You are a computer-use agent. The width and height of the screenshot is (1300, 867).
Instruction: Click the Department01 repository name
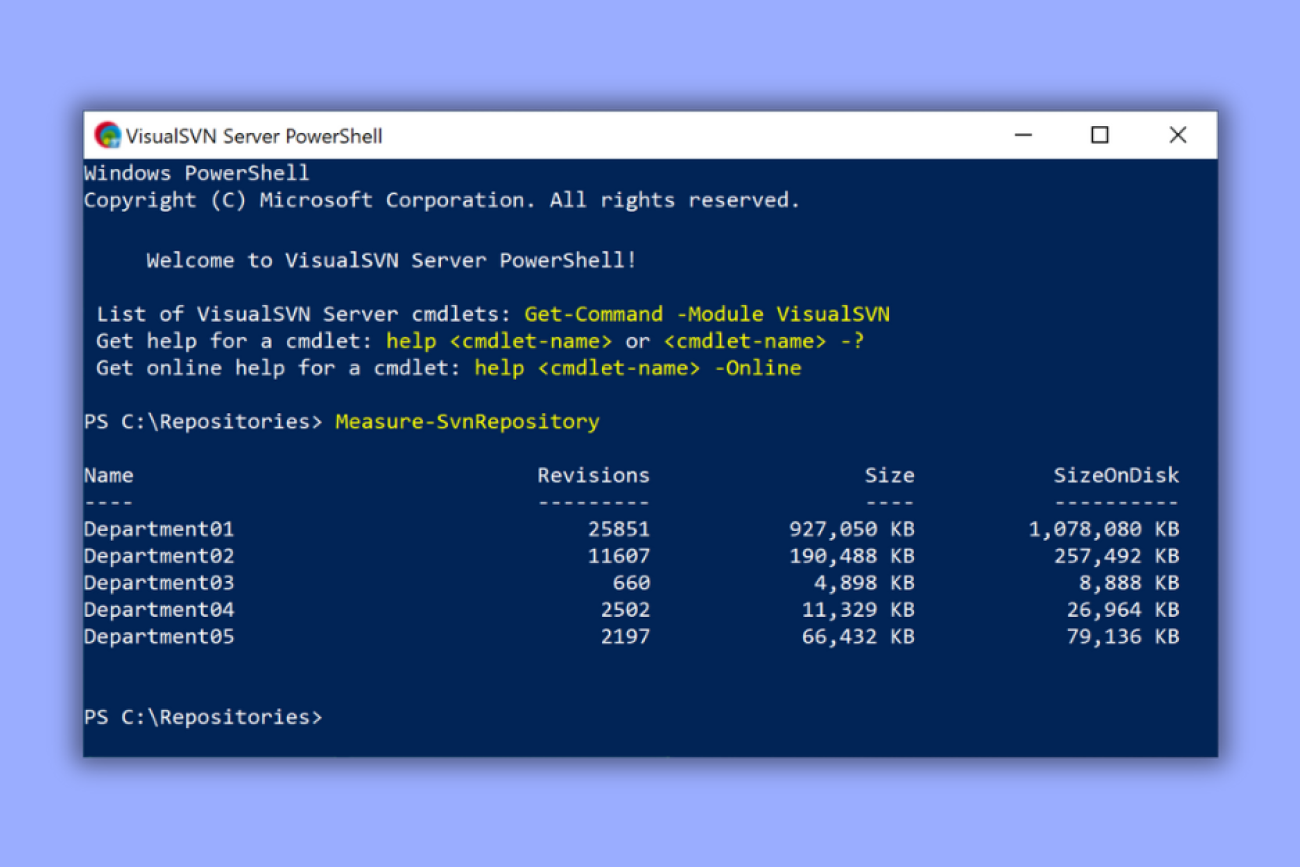point(159,529)
